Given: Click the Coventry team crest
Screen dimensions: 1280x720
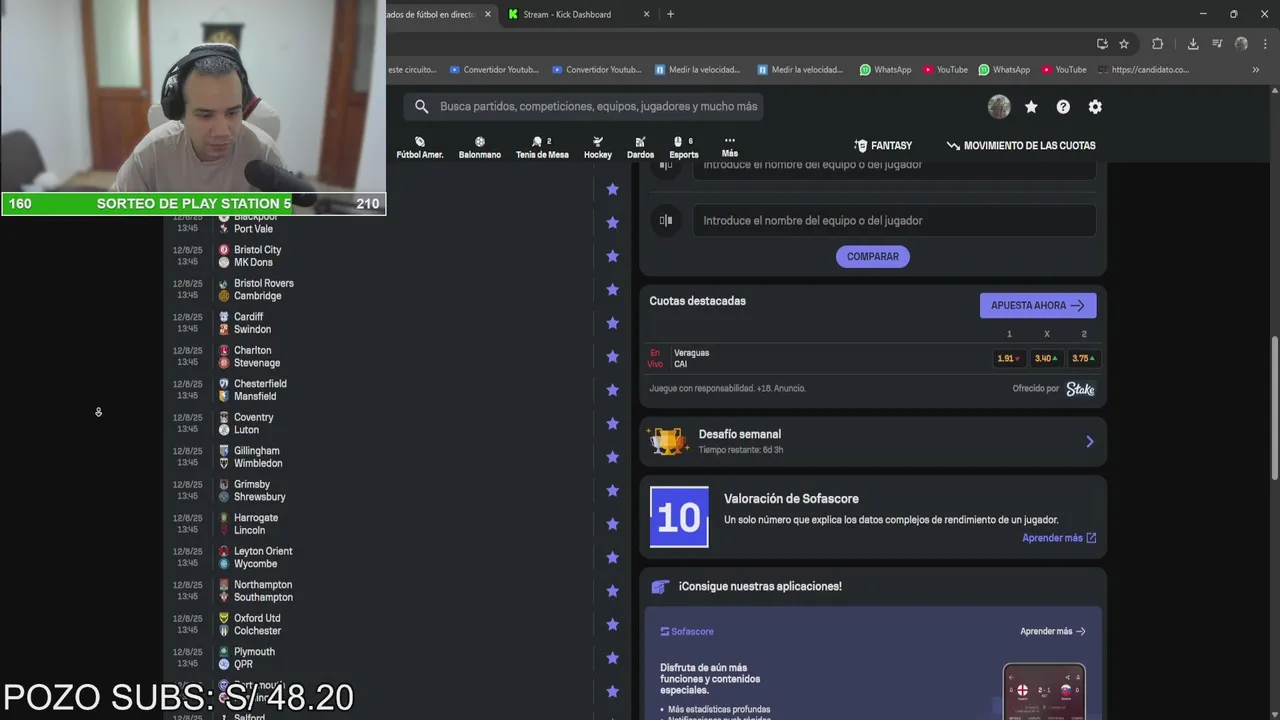Looking at the screenshot, I should coord(224,417).
